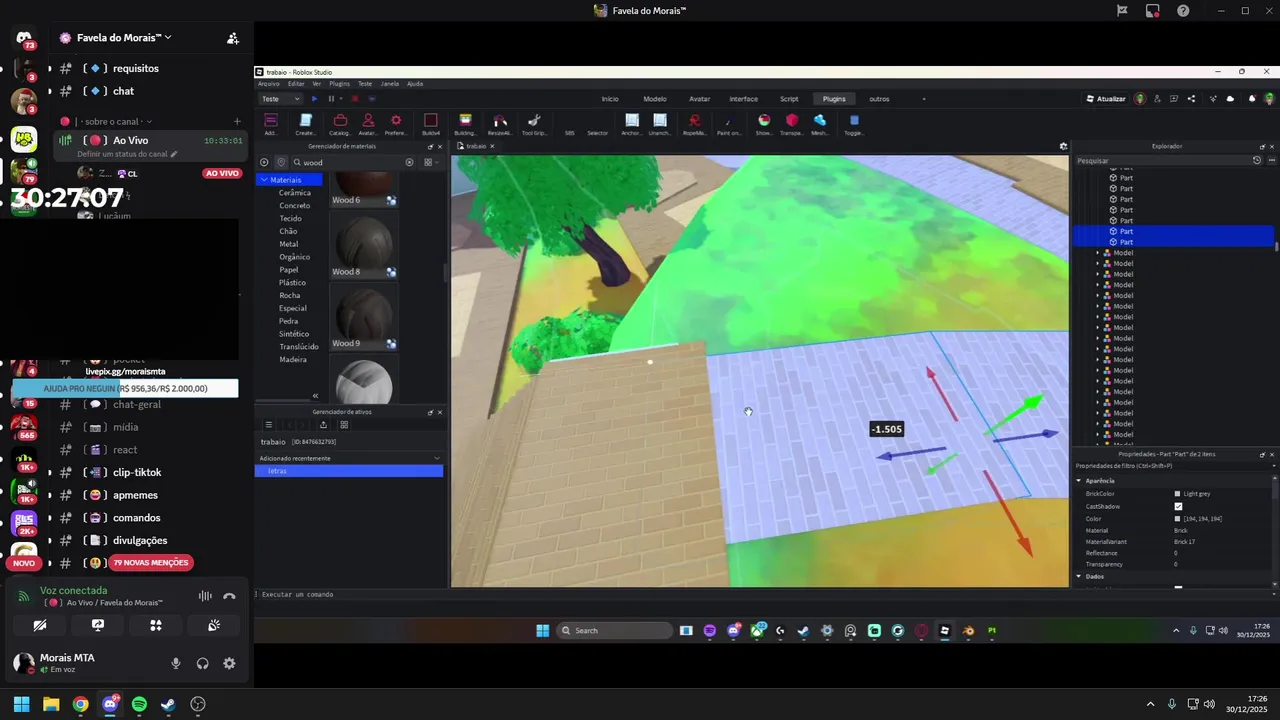
Task: Open Spotify from the Windows taskbar
Action: (139, 704)
